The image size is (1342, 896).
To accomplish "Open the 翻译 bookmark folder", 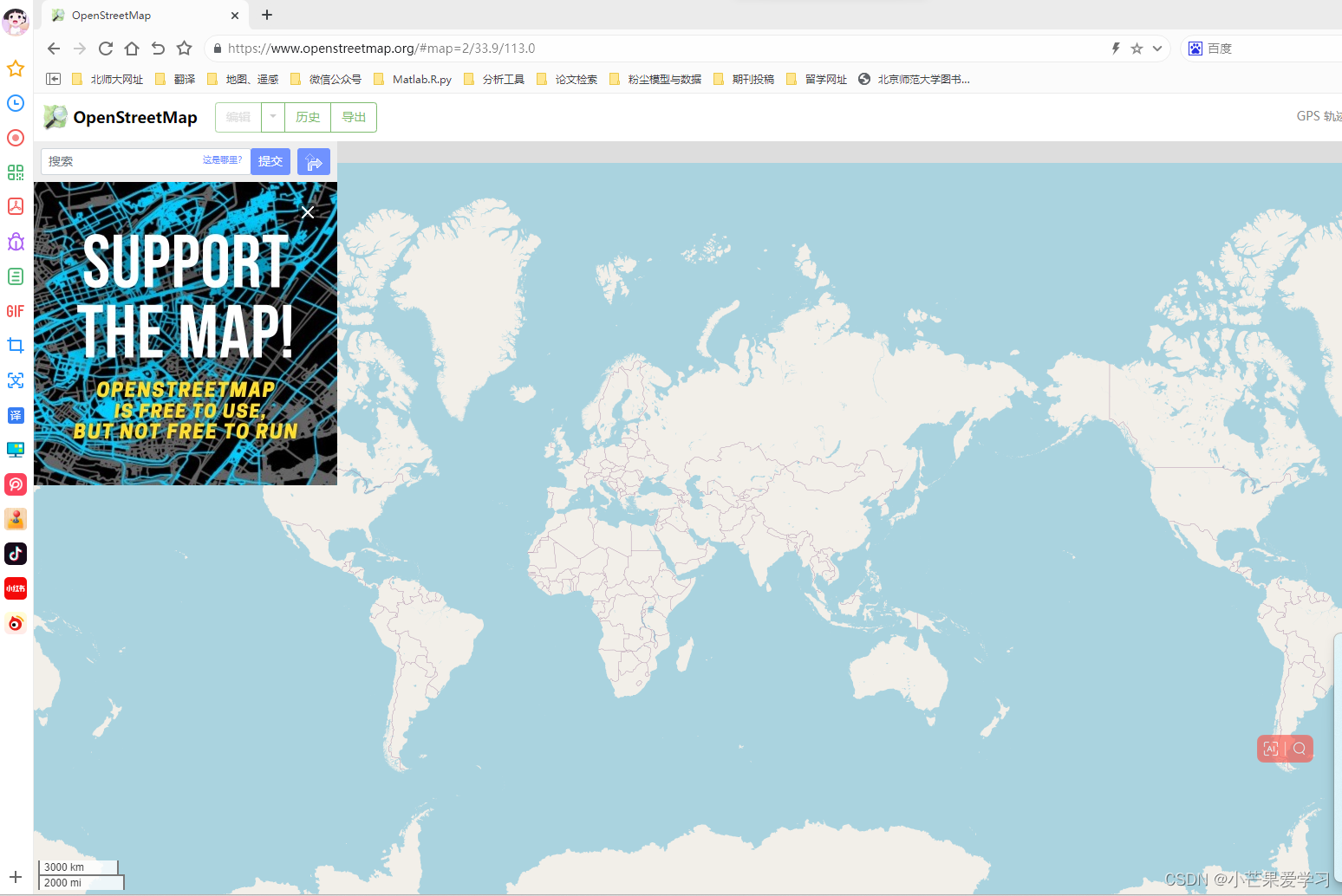I will 175,79.
